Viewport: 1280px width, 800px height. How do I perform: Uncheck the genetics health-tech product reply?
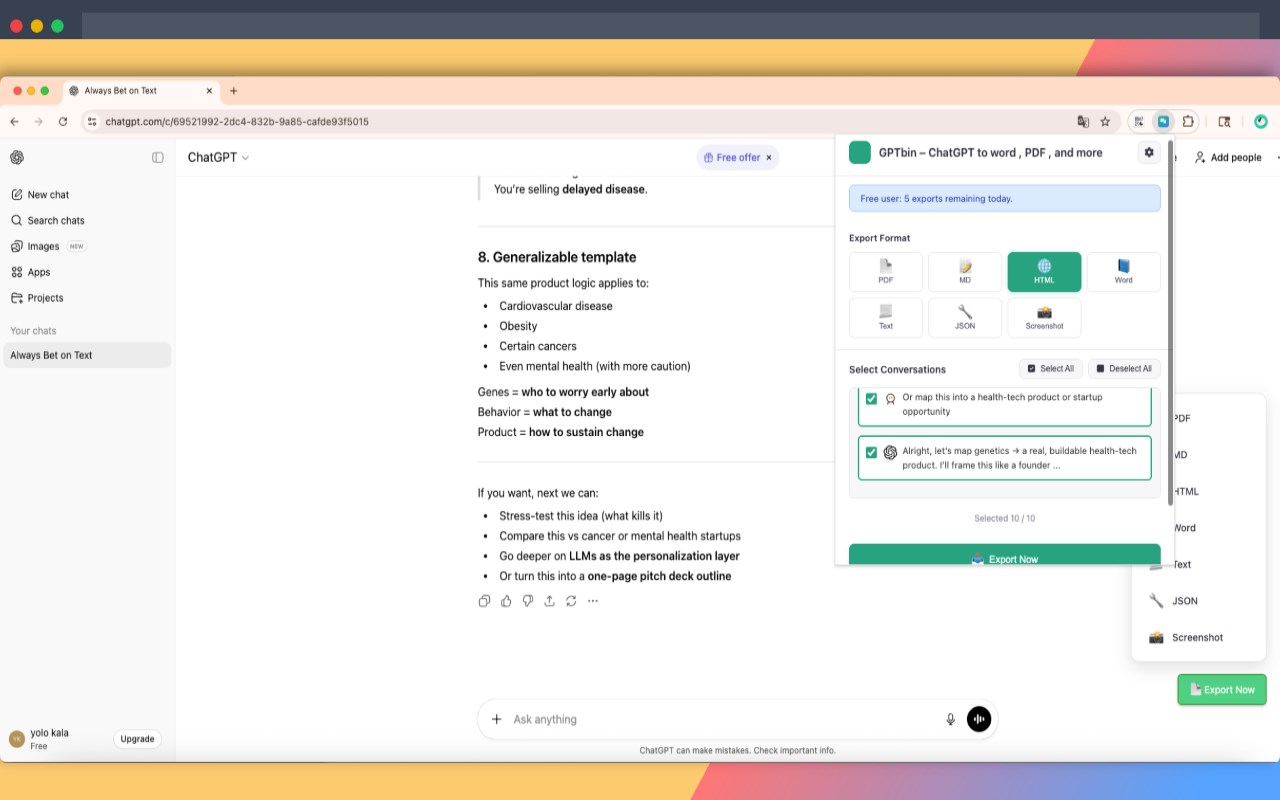(x=871, y=452)
